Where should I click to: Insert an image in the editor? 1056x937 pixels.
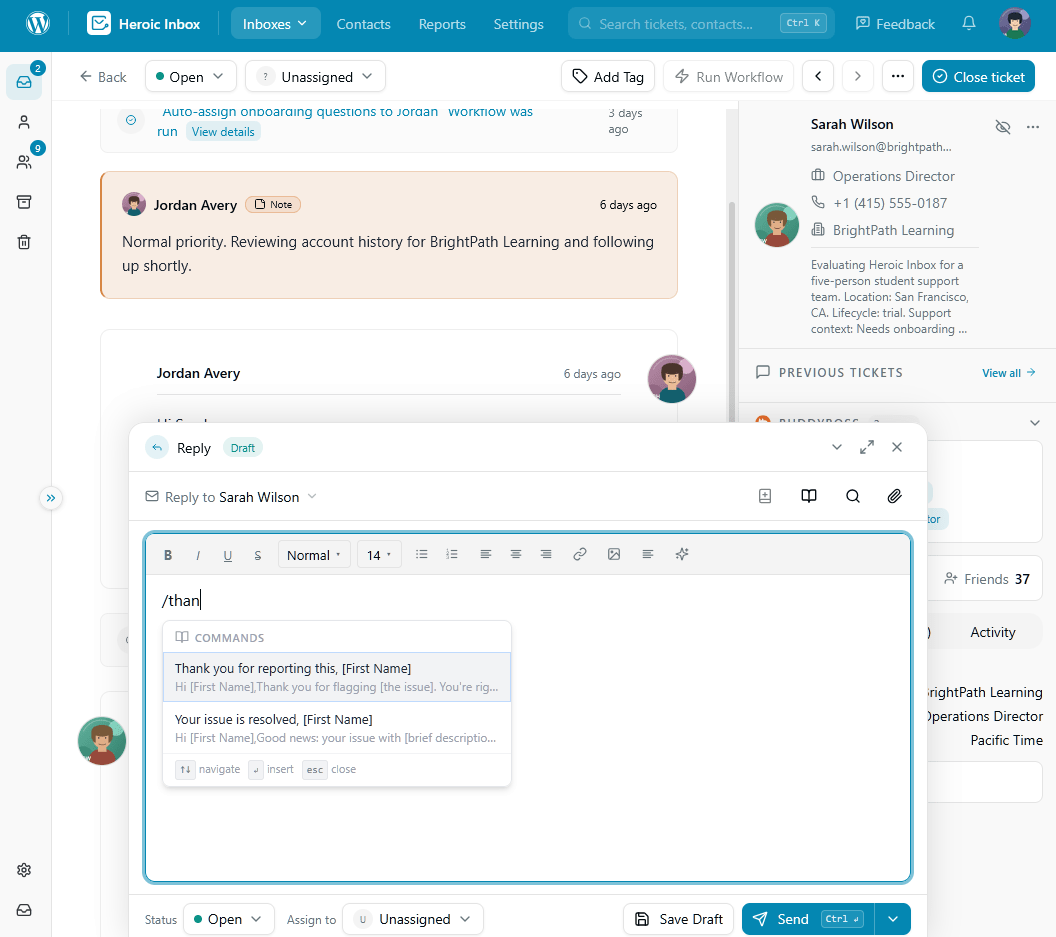[x=614, y=554]
